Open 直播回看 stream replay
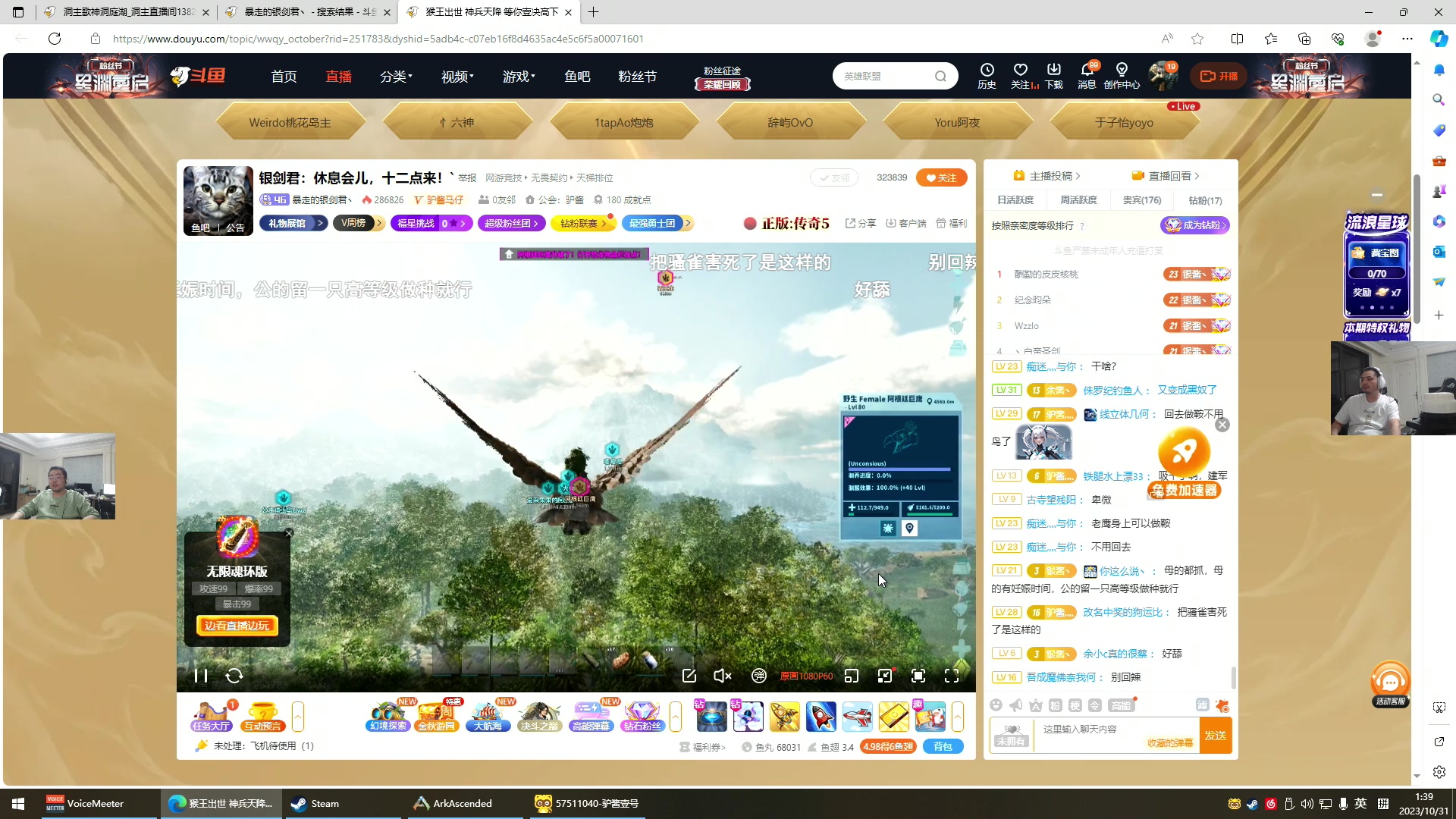 (1166, 175)
